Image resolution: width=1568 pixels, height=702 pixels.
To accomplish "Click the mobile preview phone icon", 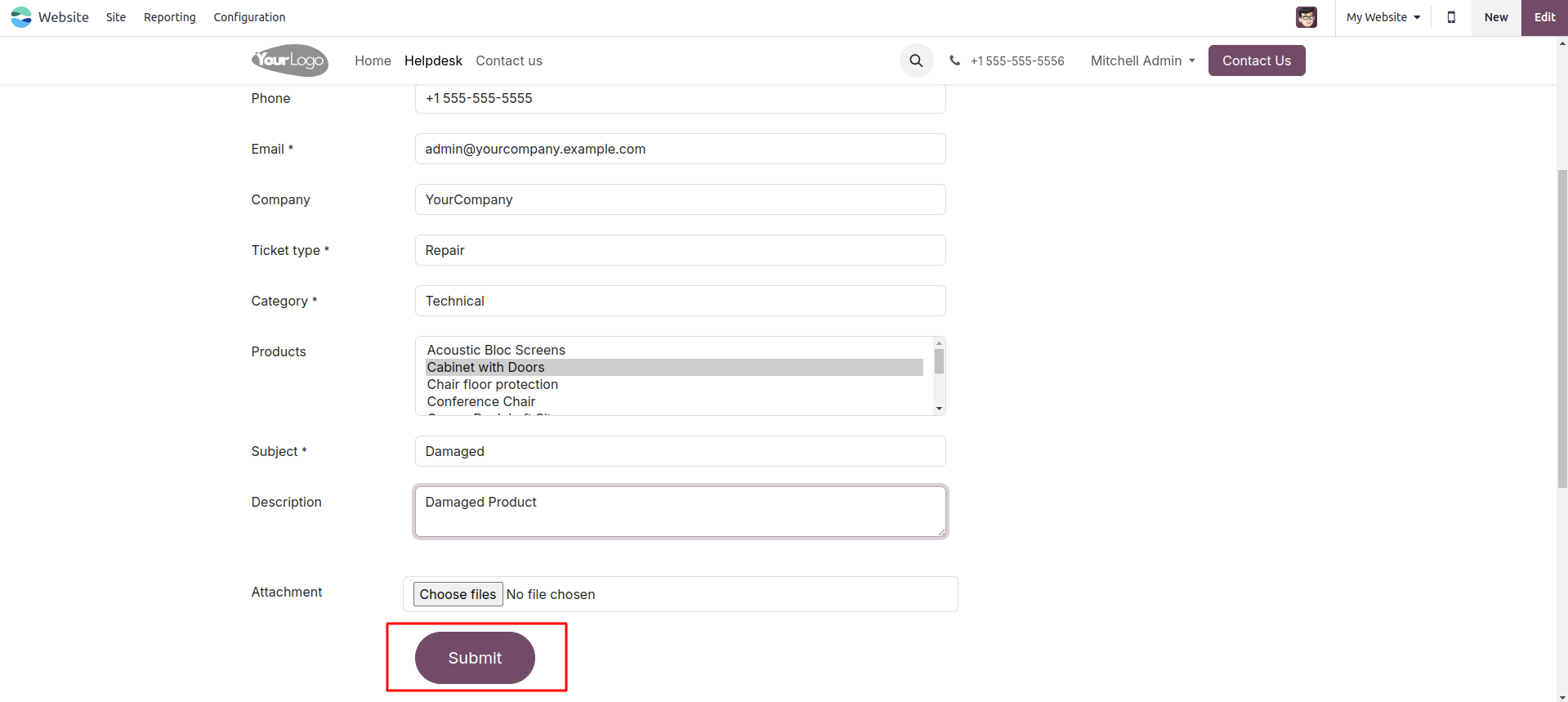I will point(1451,17).
